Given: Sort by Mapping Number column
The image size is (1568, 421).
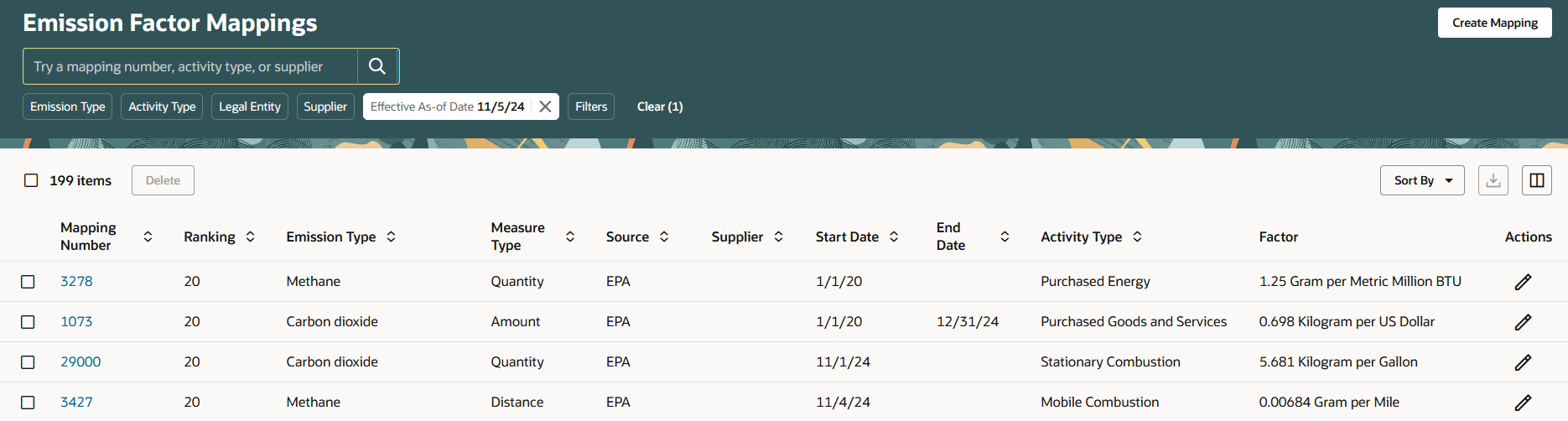Looking at the screenshot, I should point(148,236).
